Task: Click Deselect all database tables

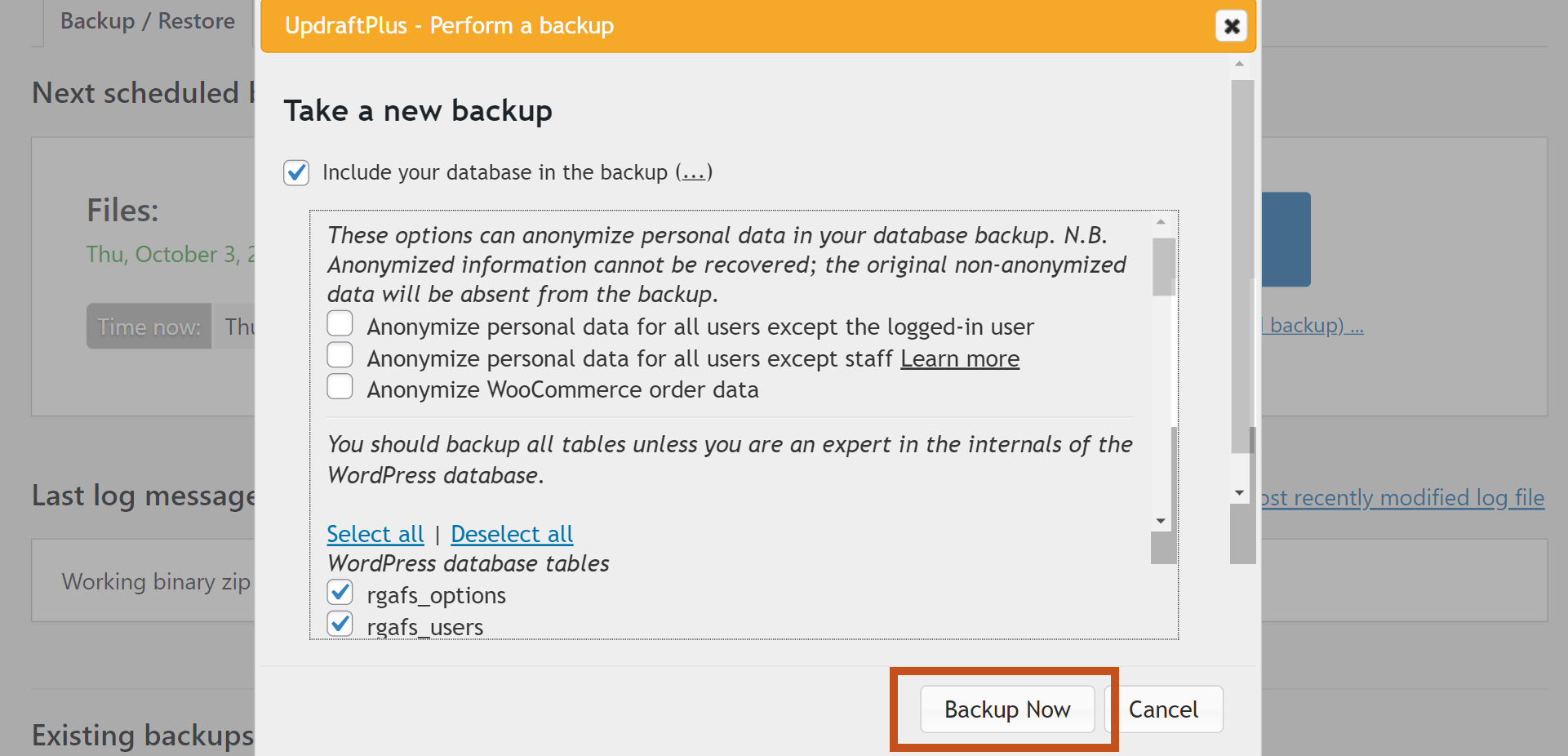Action: click(x=512, y=534)
